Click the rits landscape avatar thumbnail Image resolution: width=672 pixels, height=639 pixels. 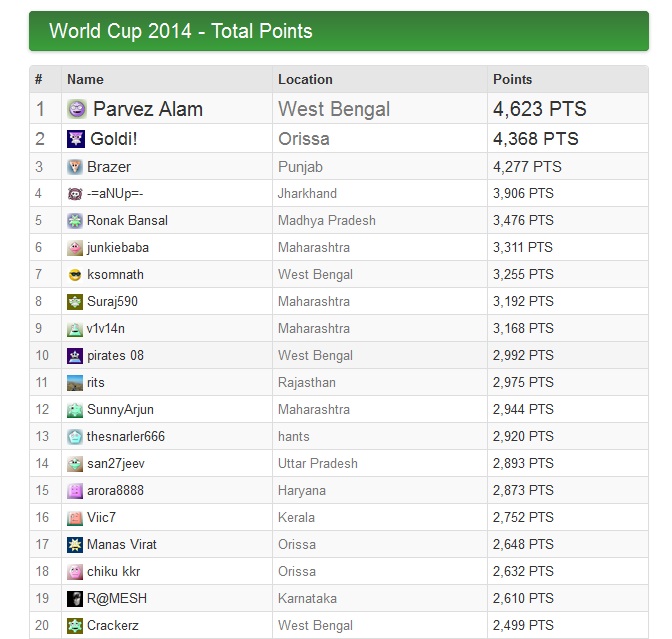(75, 382)
